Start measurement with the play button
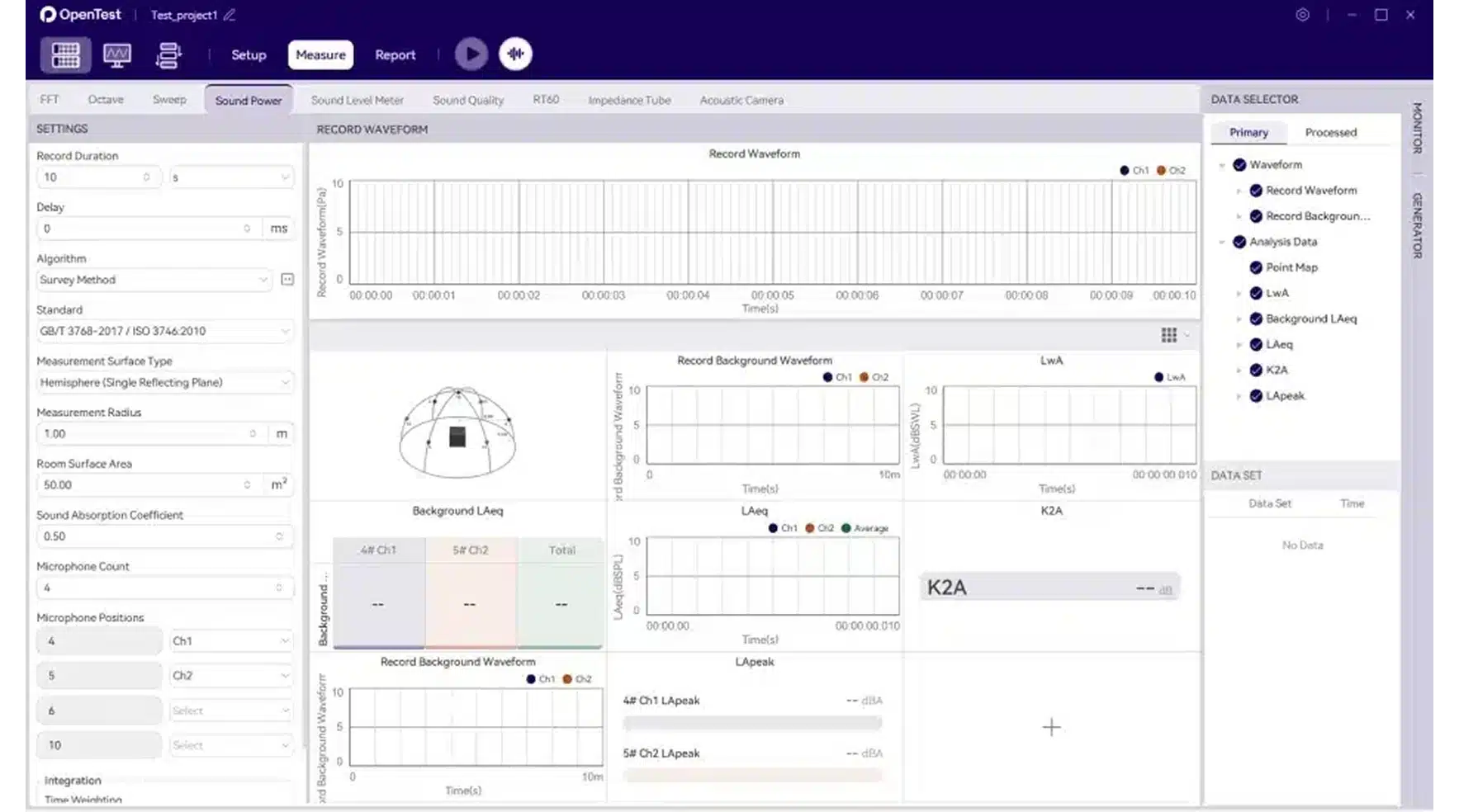 pyautogui.click(x=471, y=54)
